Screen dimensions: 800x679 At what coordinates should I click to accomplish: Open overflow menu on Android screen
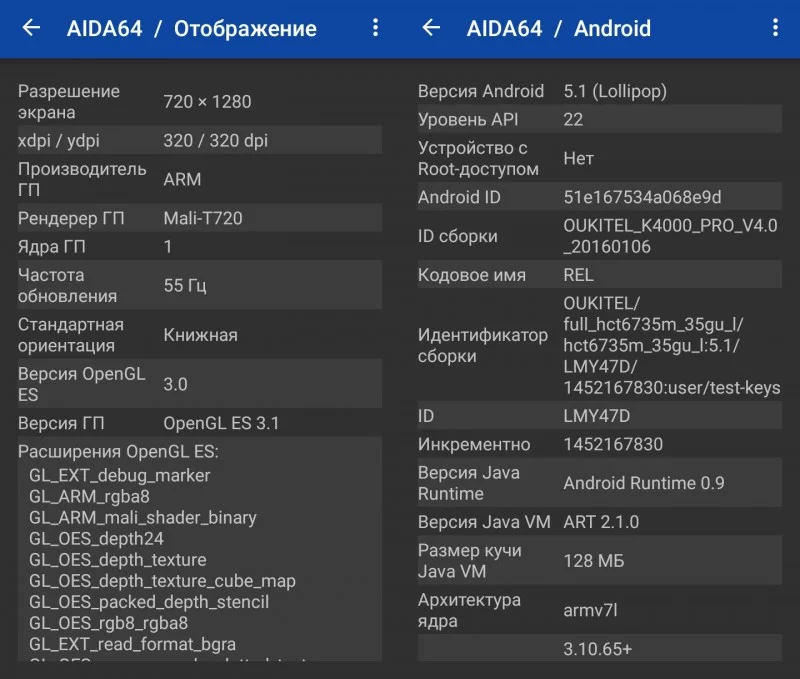coord(775,28)
